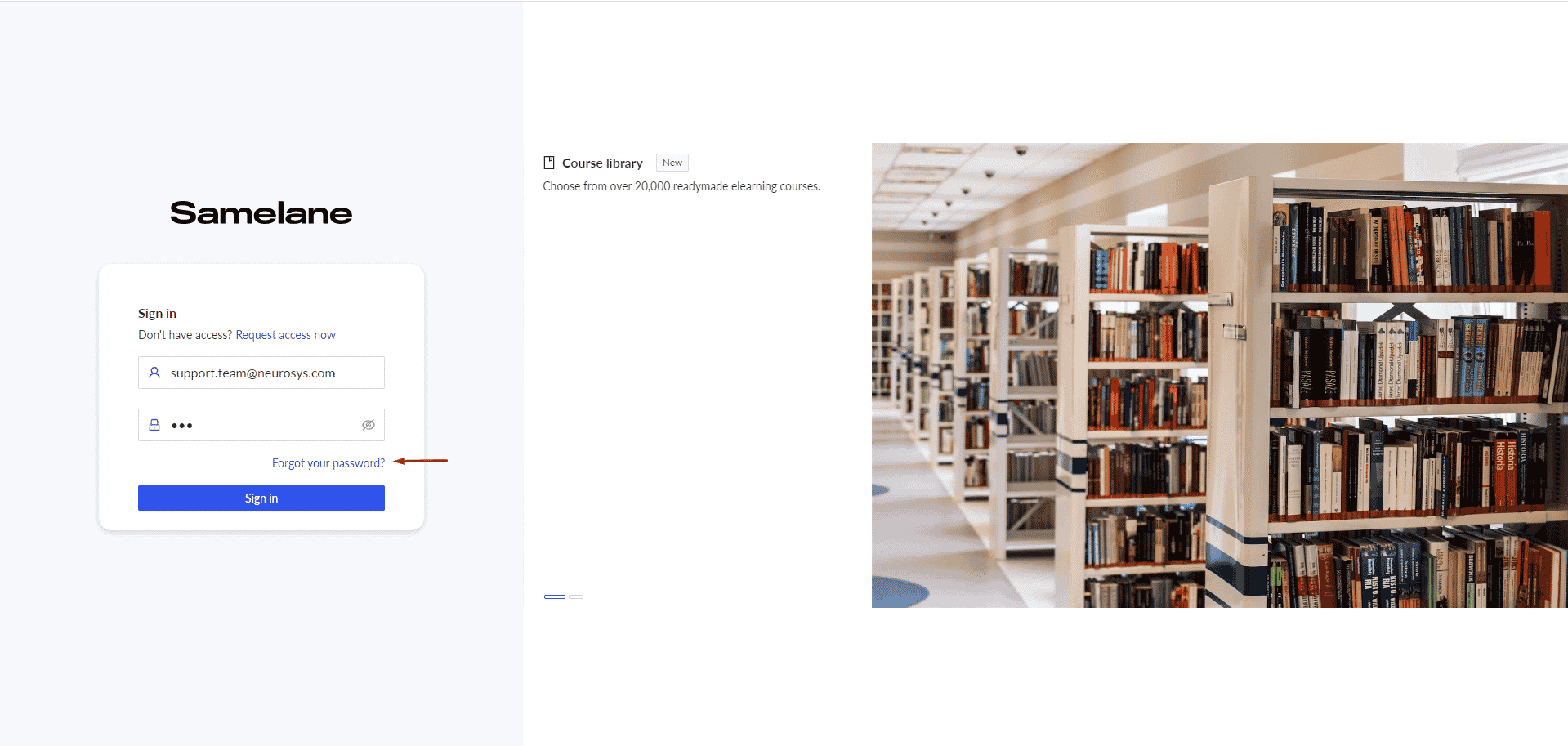Click the Course library heading
The height and width of the screenshot is (746, 1568).
tap(602, 163)
